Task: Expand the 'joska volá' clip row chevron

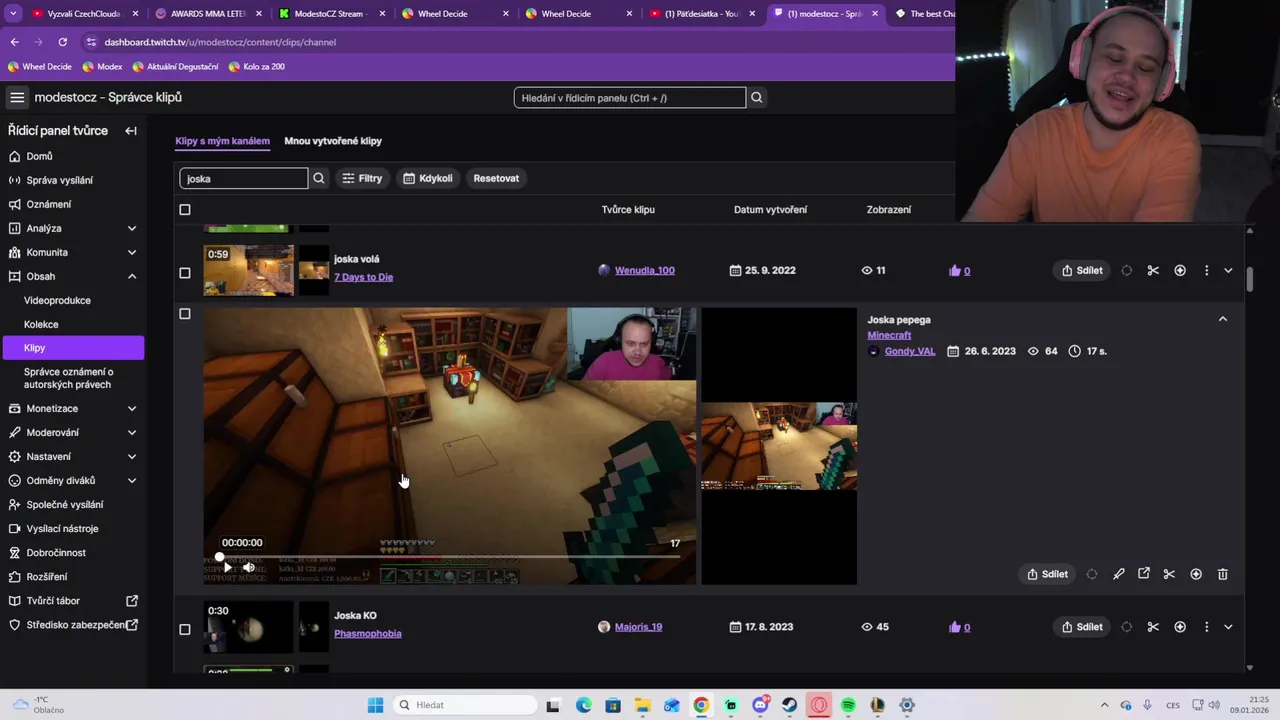Action: [1228, 270]
